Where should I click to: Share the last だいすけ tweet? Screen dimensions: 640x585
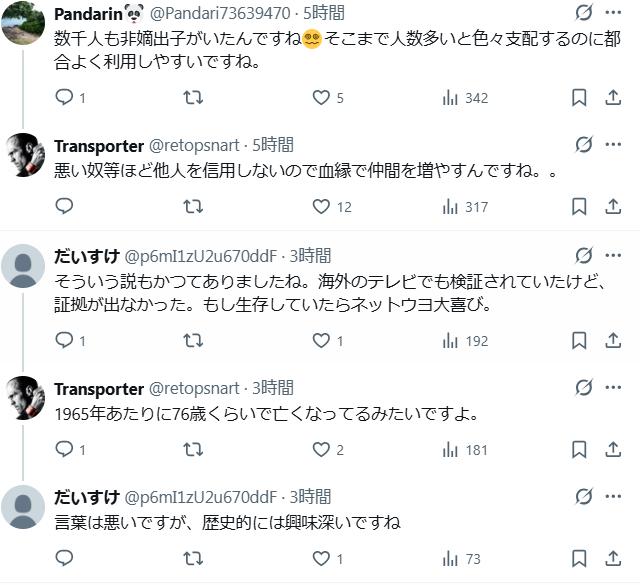(x=613, y=559)
